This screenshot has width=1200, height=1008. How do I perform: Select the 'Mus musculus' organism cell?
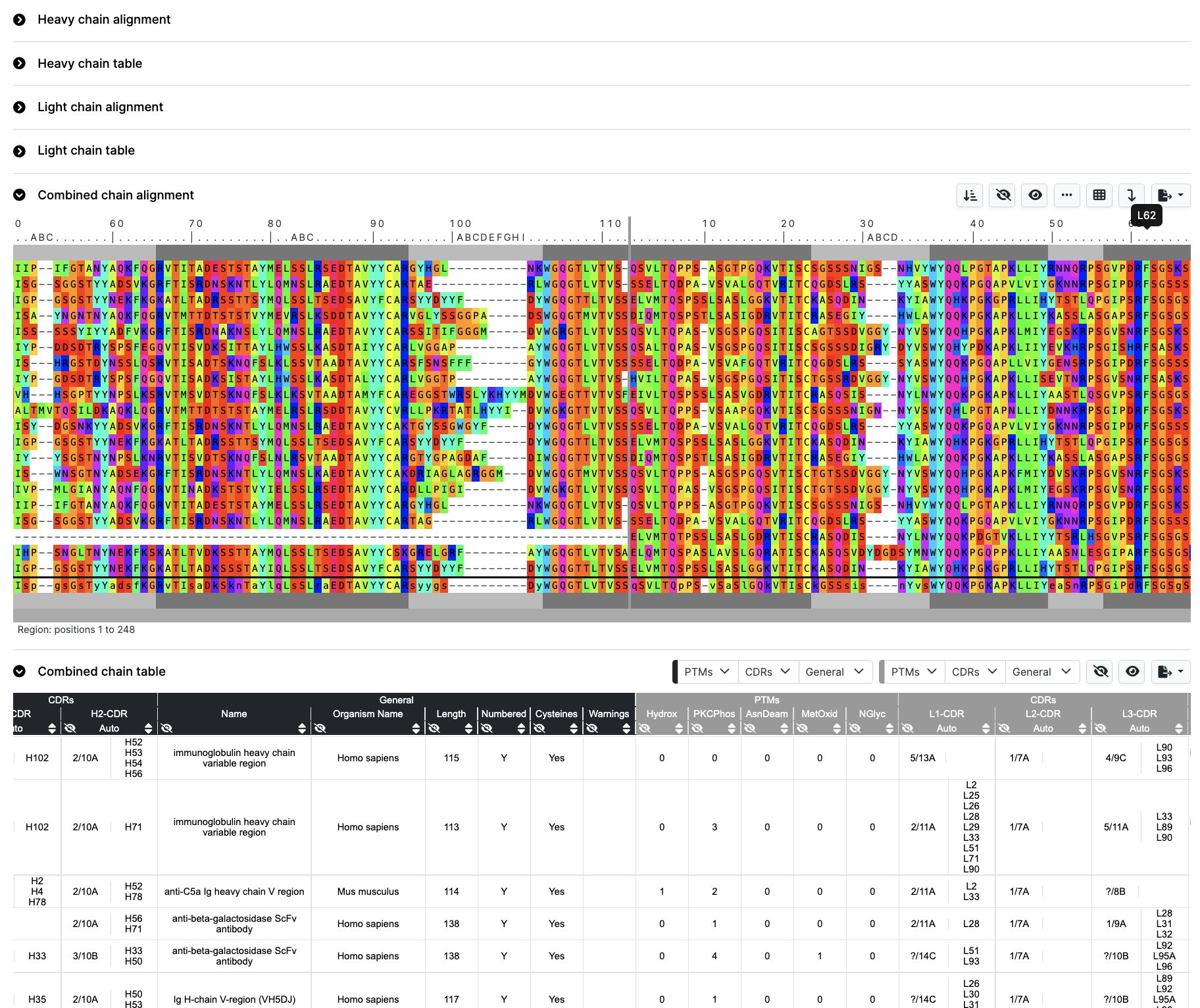368,892
